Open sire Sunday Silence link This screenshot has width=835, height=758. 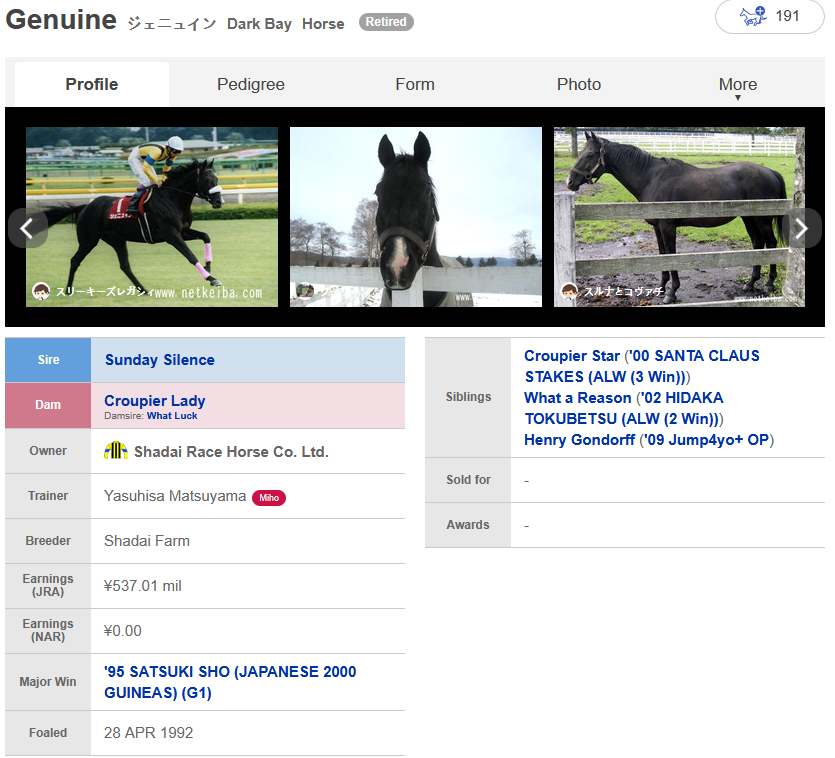[x=160, y=360]
